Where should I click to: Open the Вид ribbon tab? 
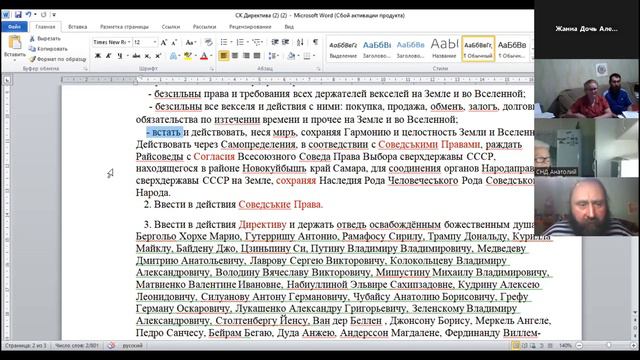click(x=289, y=27)
